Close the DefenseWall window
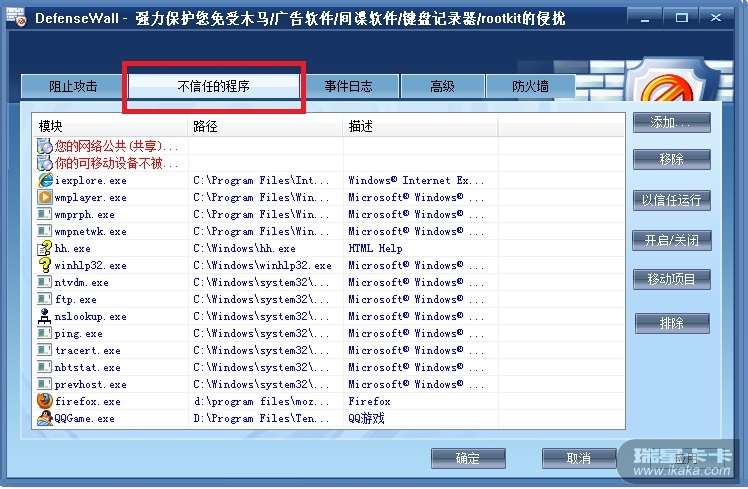748x489 pixels. click(716, 18)
